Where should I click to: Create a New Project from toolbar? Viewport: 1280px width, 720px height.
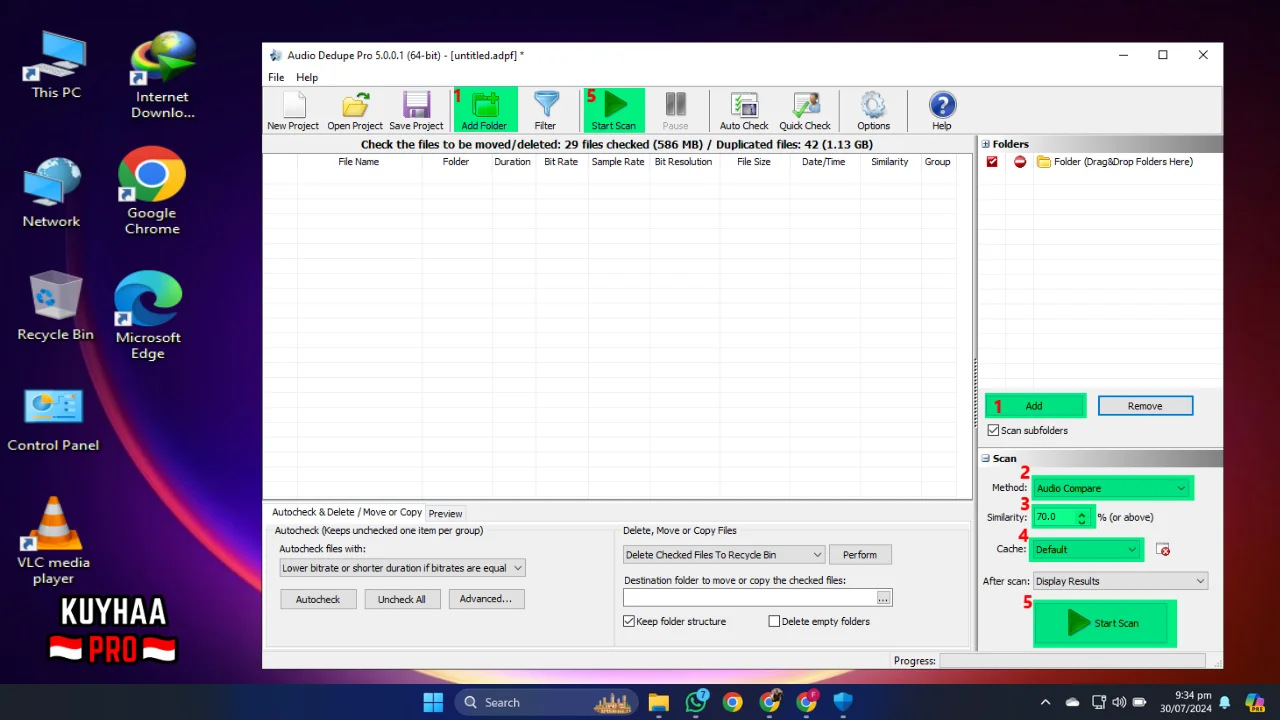click(x=293, y=111)
